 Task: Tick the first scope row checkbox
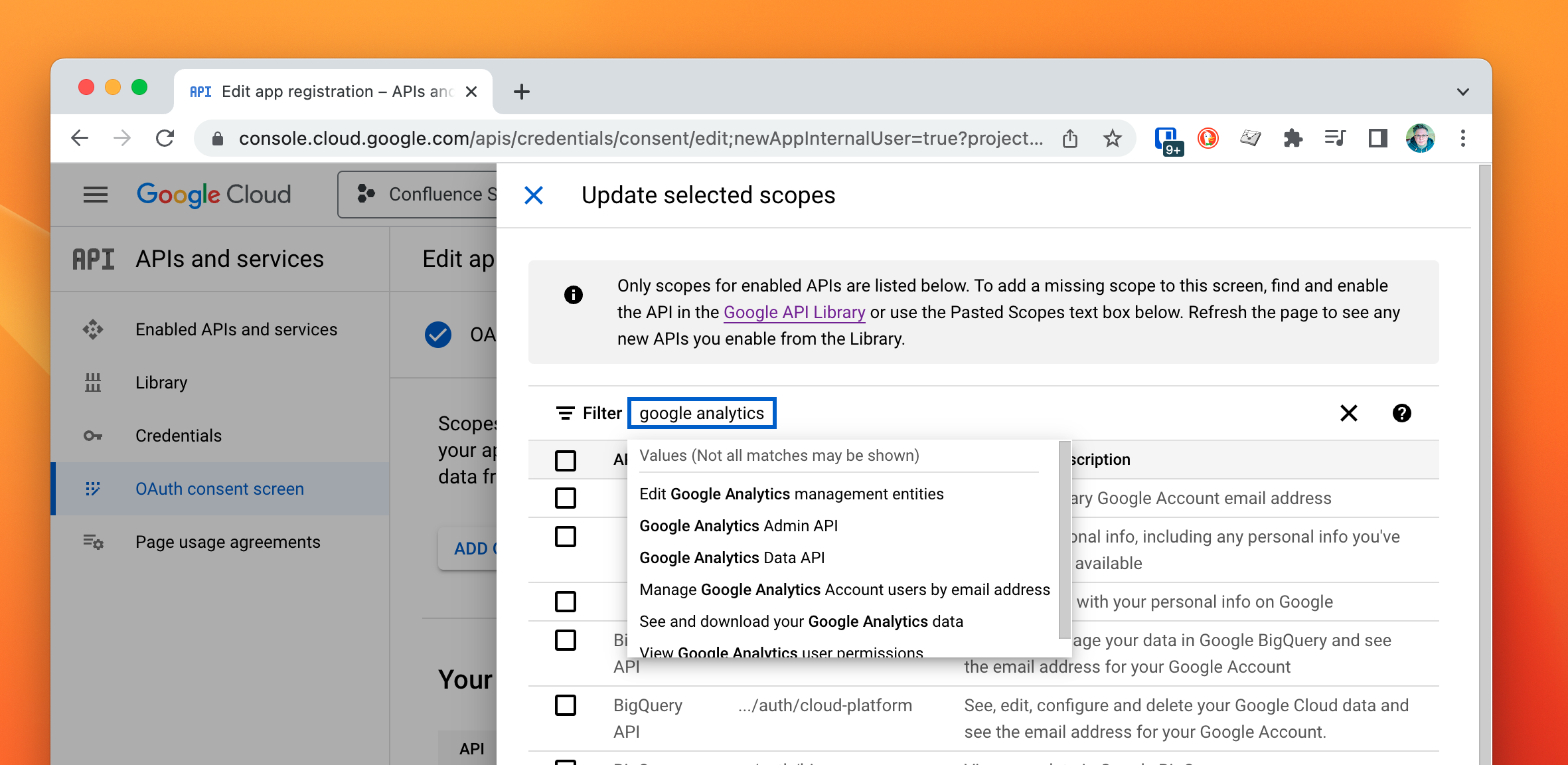tap(566, 498)
